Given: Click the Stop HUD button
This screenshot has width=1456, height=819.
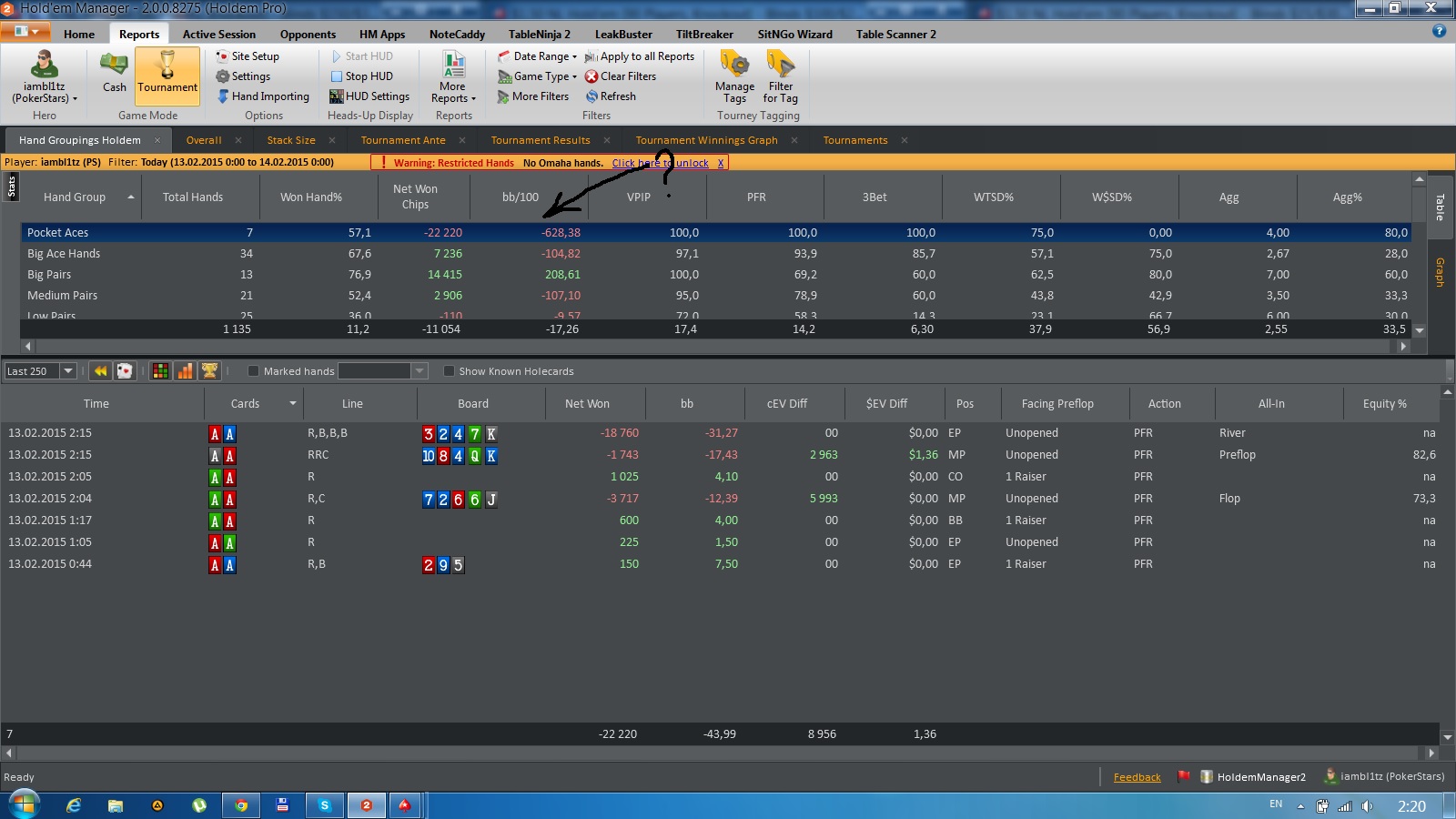Looking at the screenshot, I should [361, 76].
